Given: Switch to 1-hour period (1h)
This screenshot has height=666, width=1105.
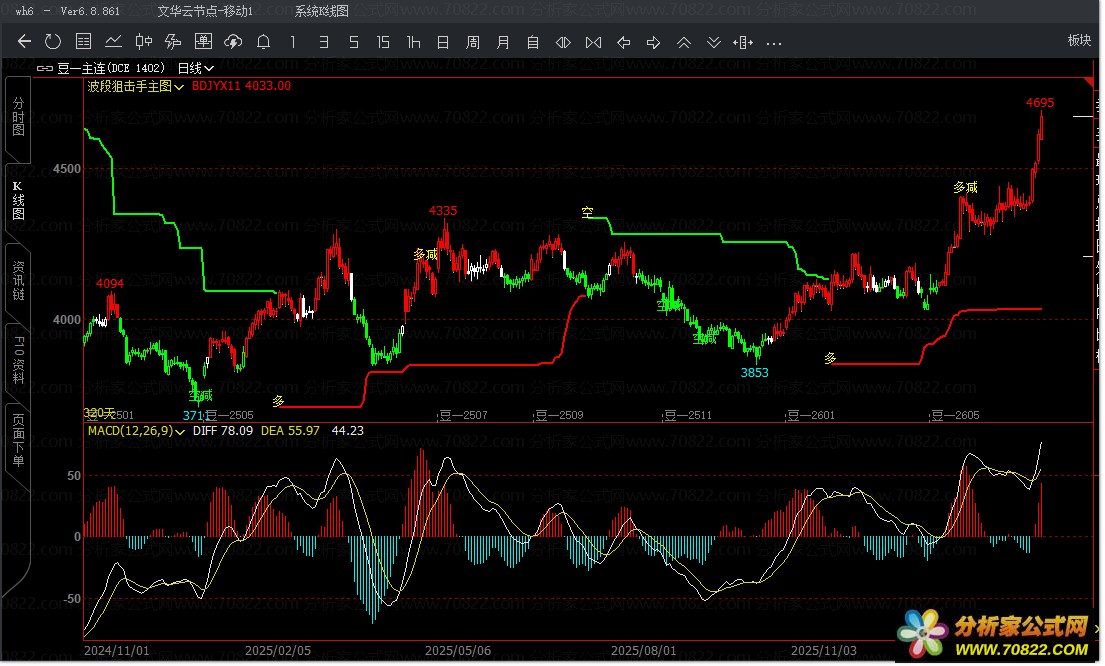Looking at the screenshot, I should [413, 42].
